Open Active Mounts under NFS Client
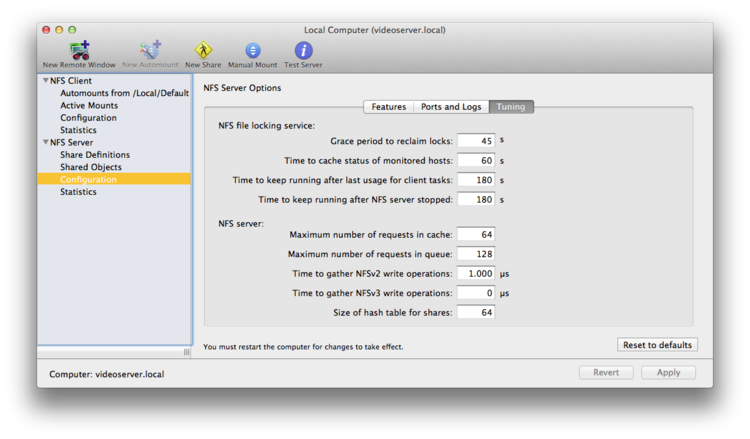 click(x=89, y=105)
